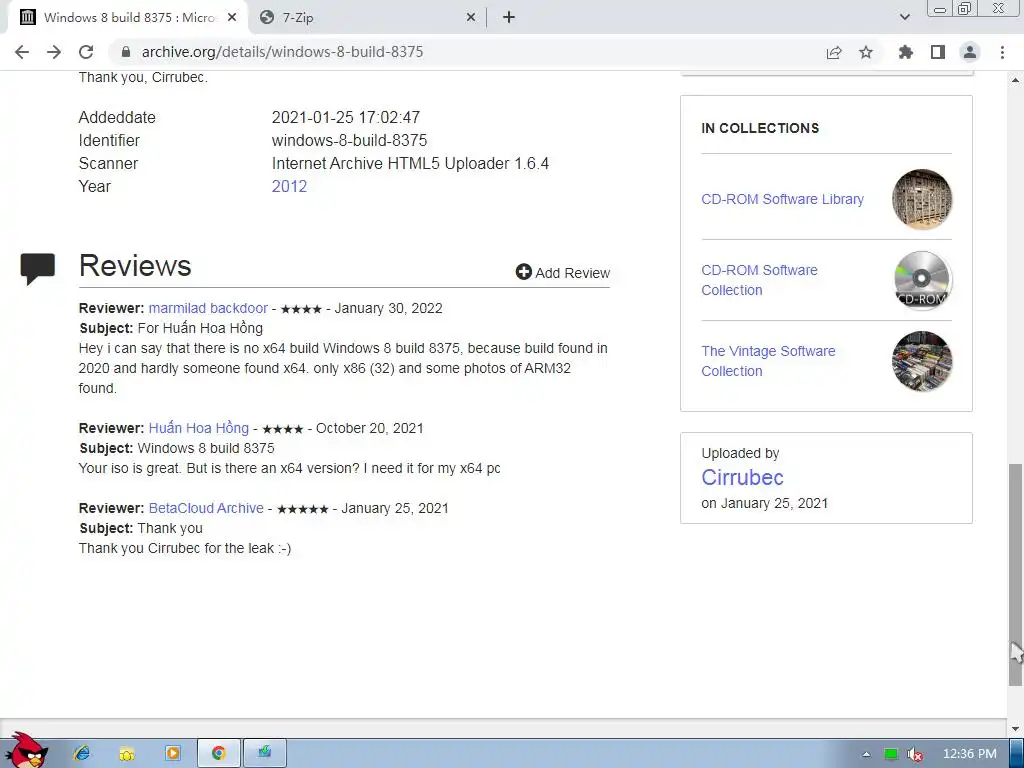Click review text Thank you Cirrubec for the leak

tap(185, 549)
